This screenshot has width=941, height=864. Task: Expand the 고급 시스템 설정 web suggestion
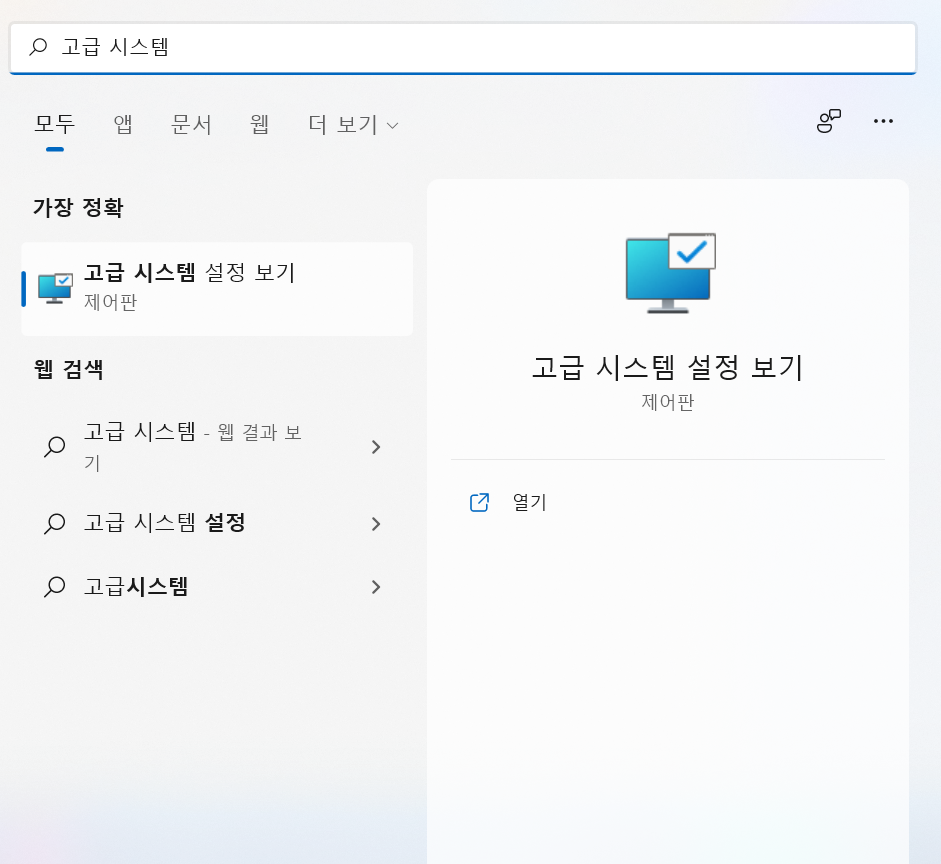click(x=376, y=524)
